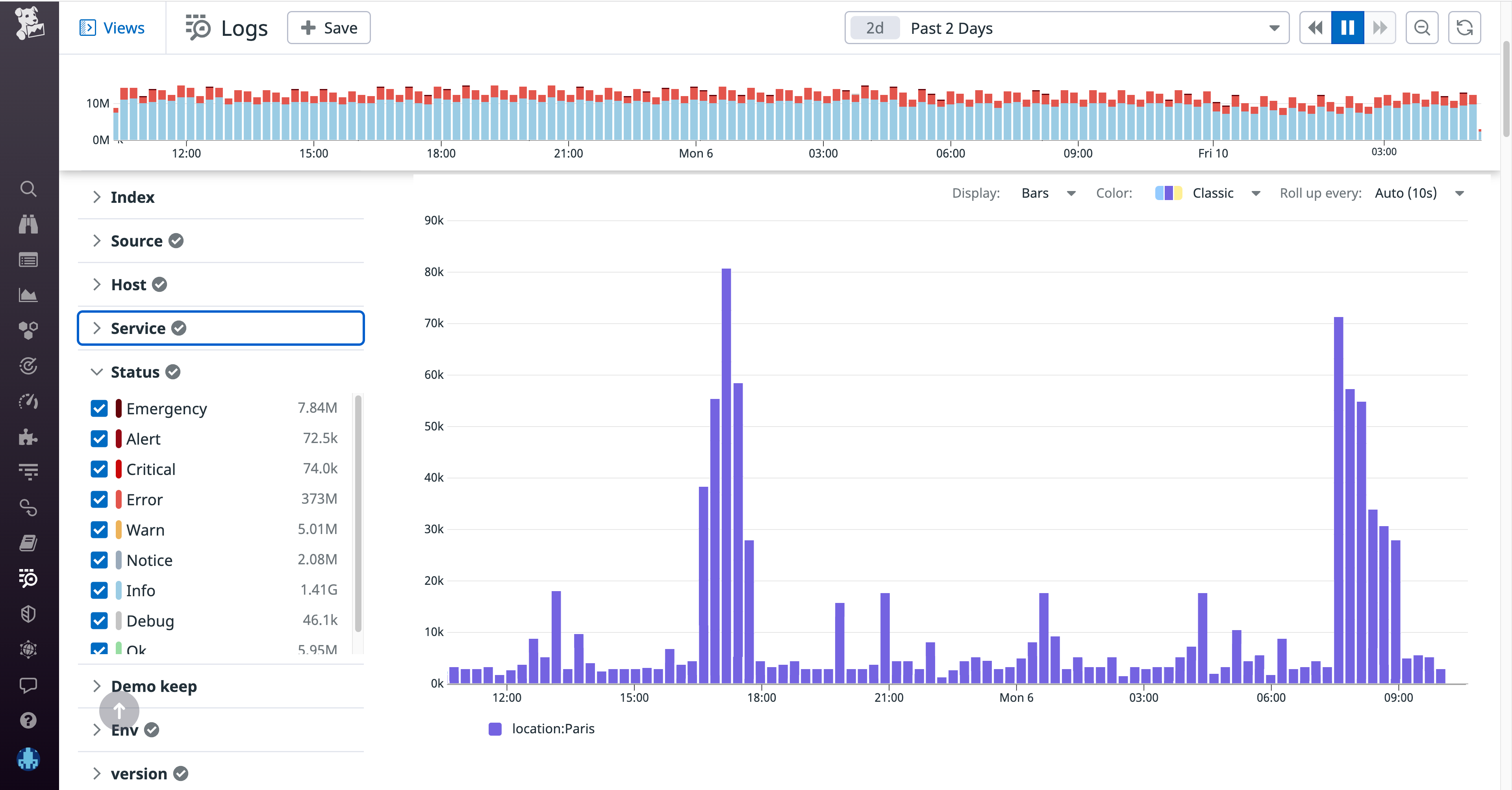This screenshot has height=790, width=1512.
Task: Uncheck the Emergency status filter
Action: (99, 408)
